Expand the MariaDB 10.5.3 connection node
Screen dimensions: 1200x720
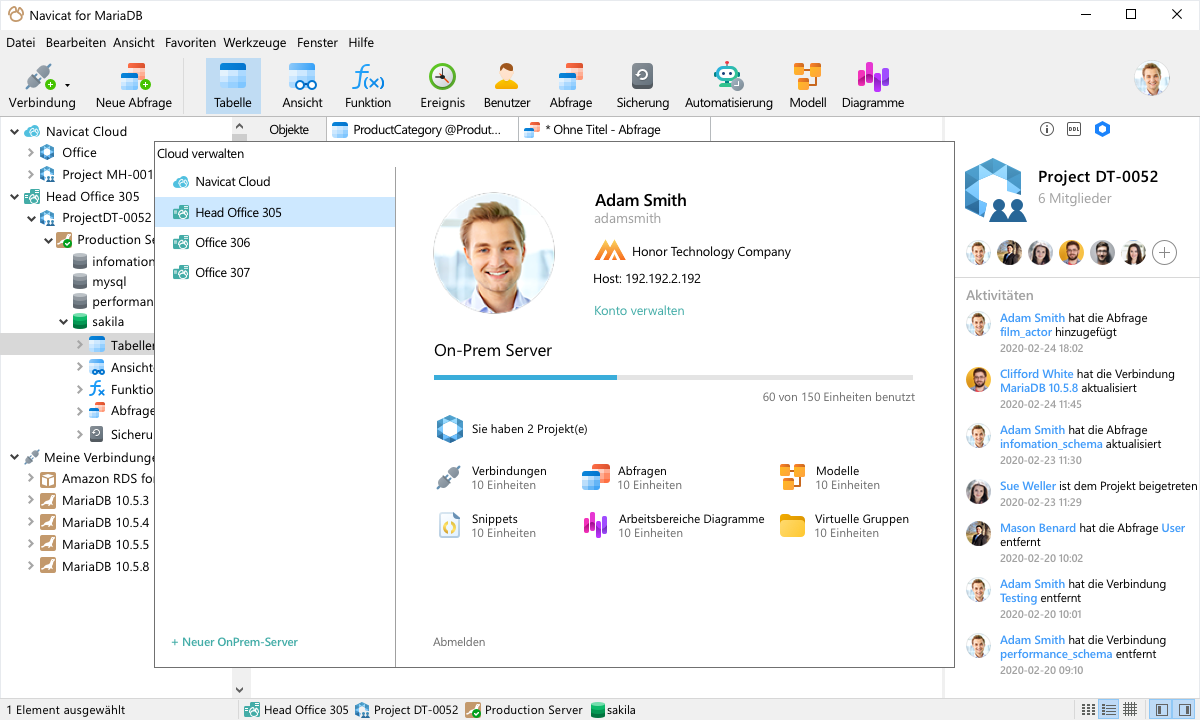point(31,501)
